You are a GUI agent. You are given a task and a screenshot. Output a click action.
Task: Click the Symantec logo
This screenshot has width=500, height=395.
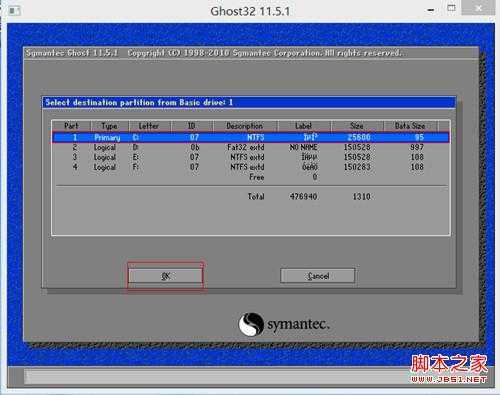[x=284, y=324]
